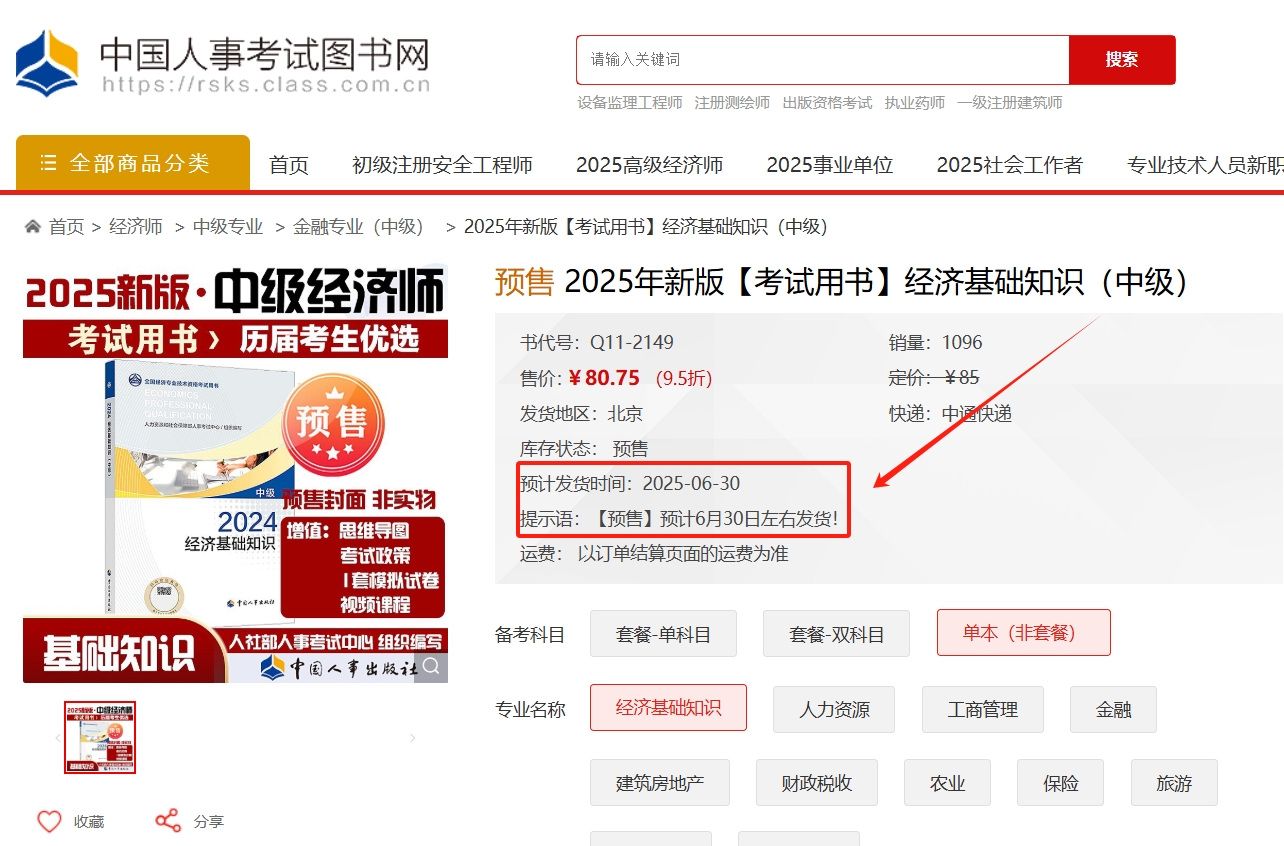Select the product preview thumbnail

pos(100,738)
